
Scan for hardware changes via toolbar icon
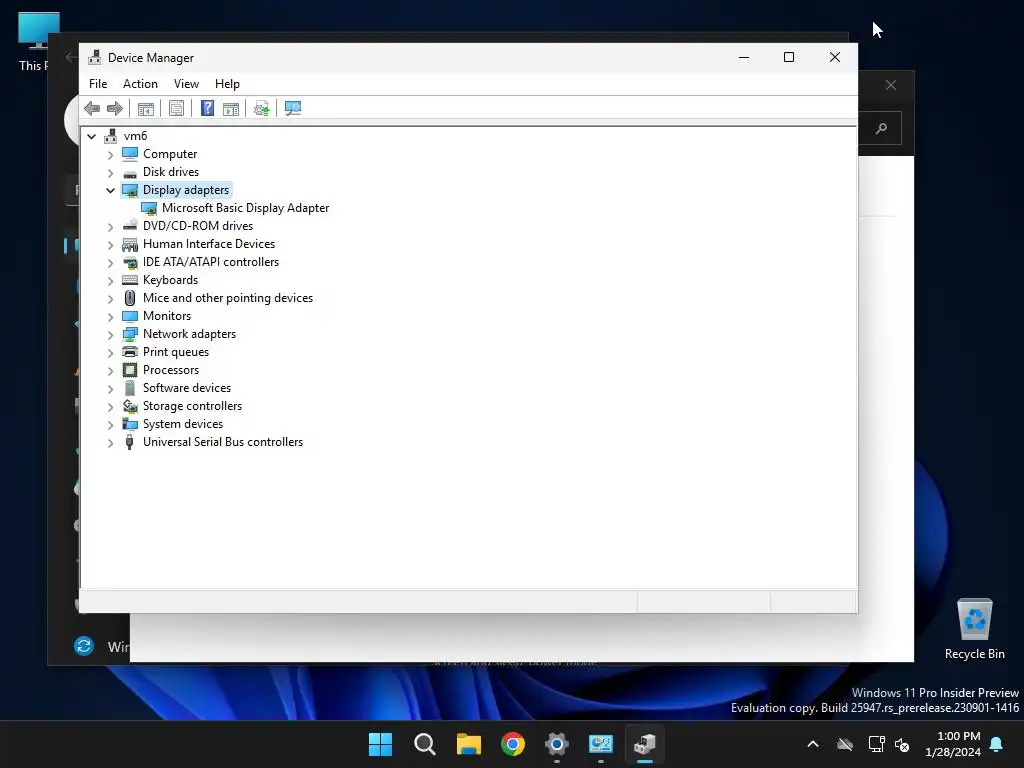(x=293, y=108)
